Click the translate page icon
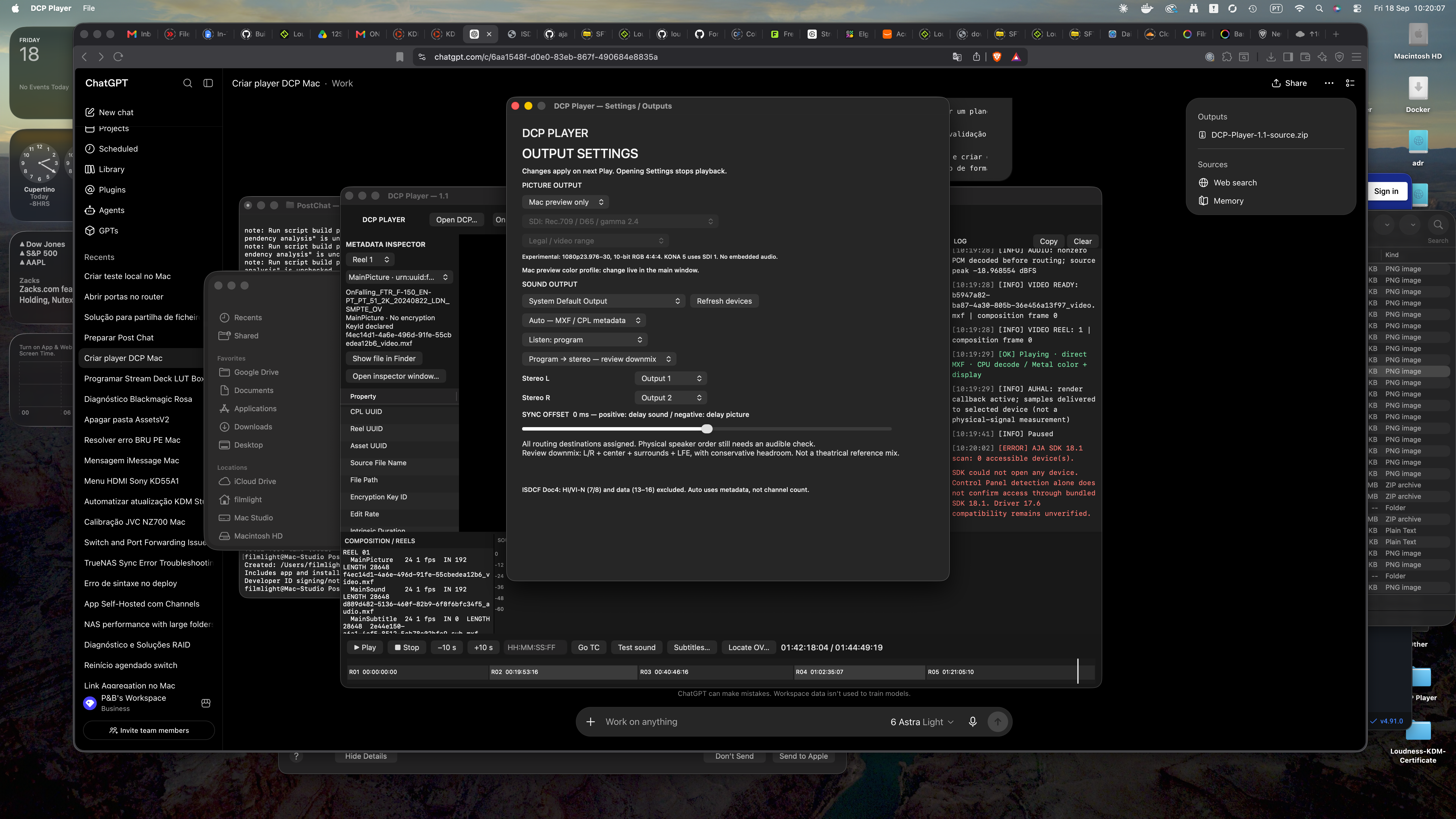This screenshot has width=1456, height=819. pyautogui.click(x=957, y=57)
